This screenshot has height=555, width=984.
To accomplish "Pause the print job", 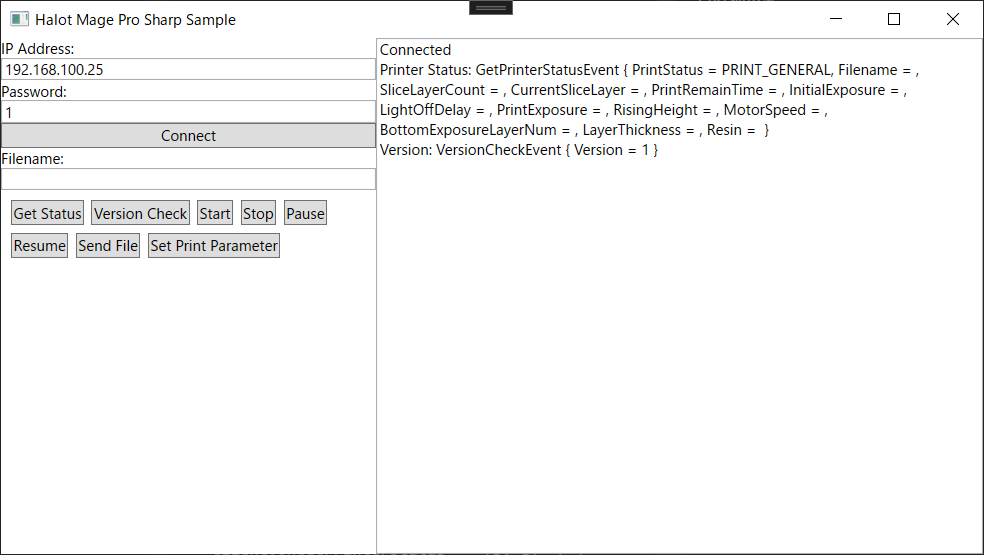I will (x=305, y=214).
